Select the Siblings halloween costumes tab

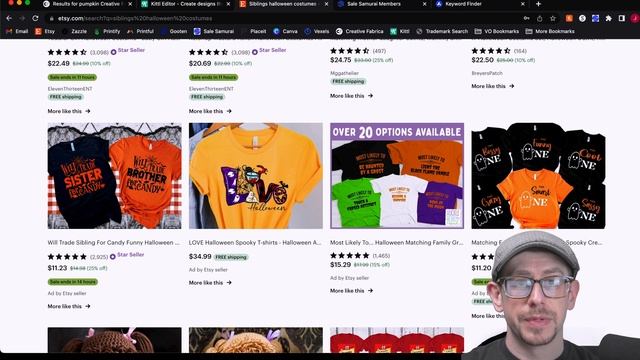tap(284, 4)
